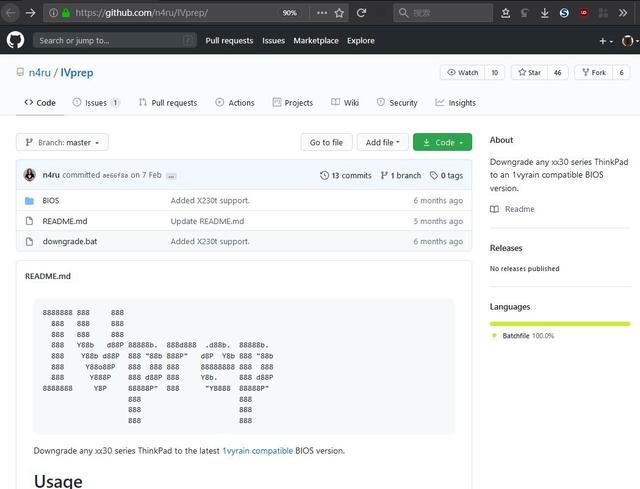
Task: Open the Add file dropdown
Action: pos(384,142)
